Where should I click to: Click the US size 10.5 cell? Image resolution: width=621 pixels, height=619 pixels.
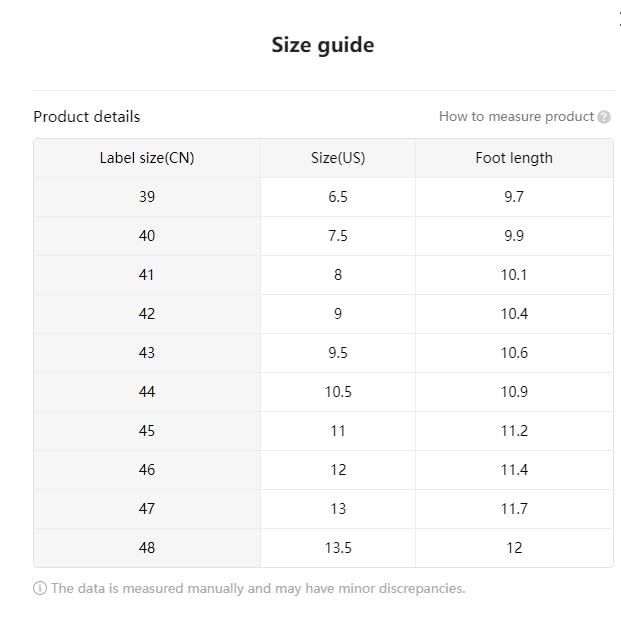tap(338, 392)
